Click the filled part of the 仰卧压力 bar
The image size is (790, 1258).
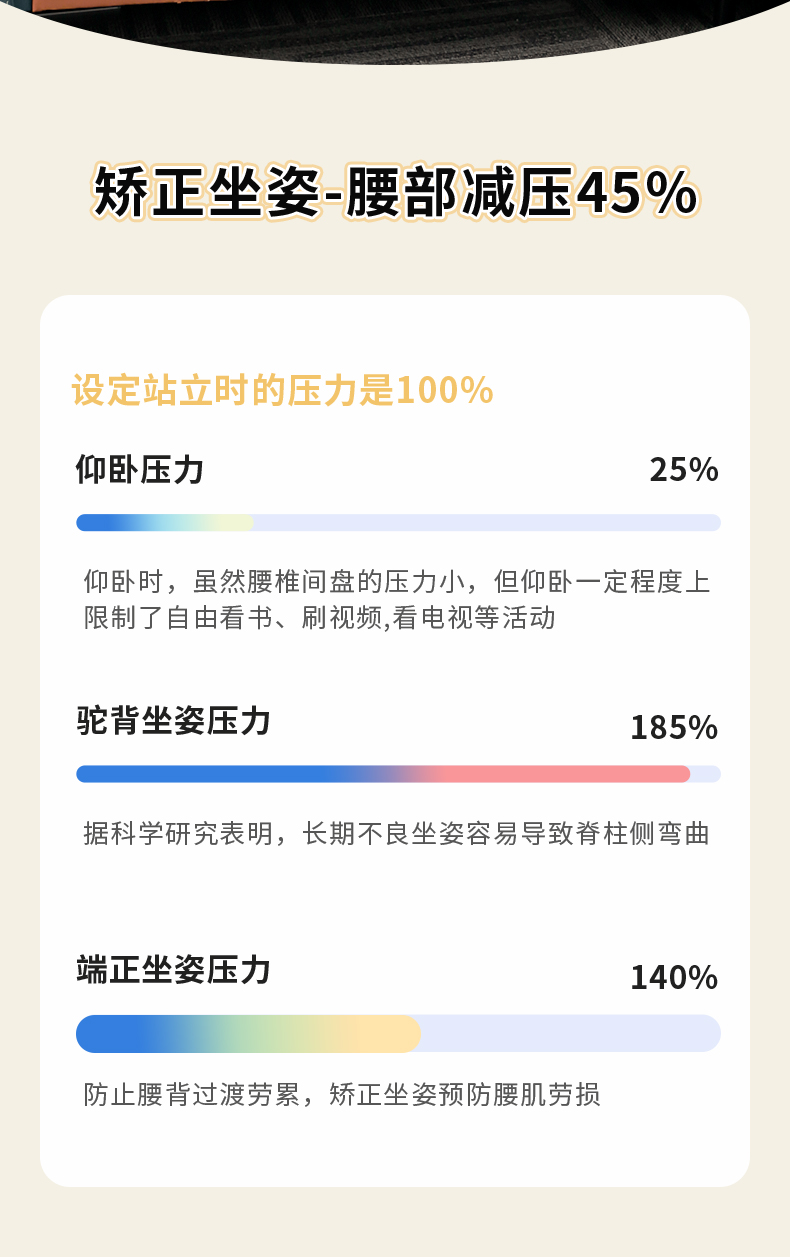click(165, 522)
